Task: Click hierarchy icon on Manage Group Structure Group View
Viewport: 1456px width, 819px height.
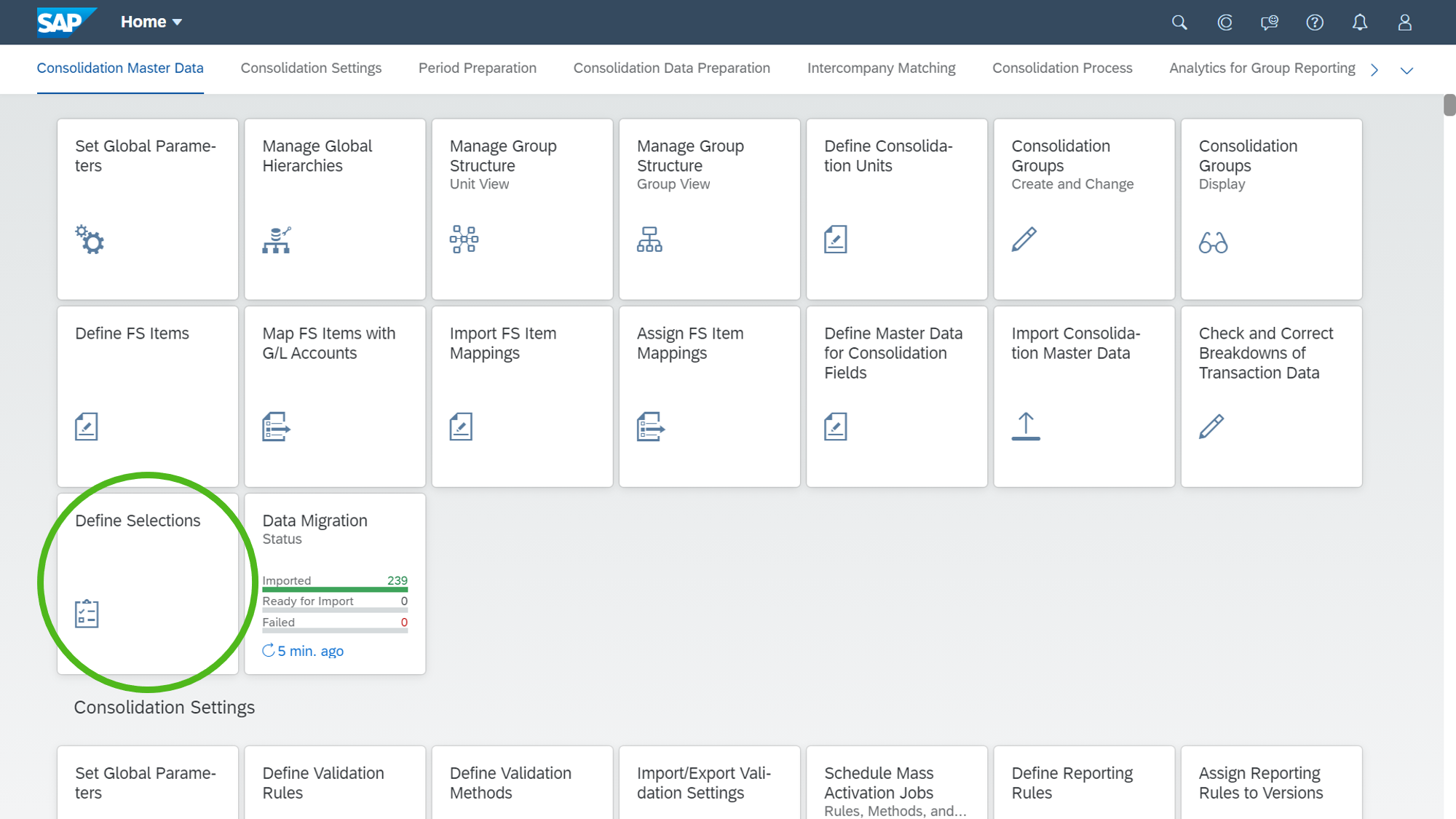Action: pos(649,240)
